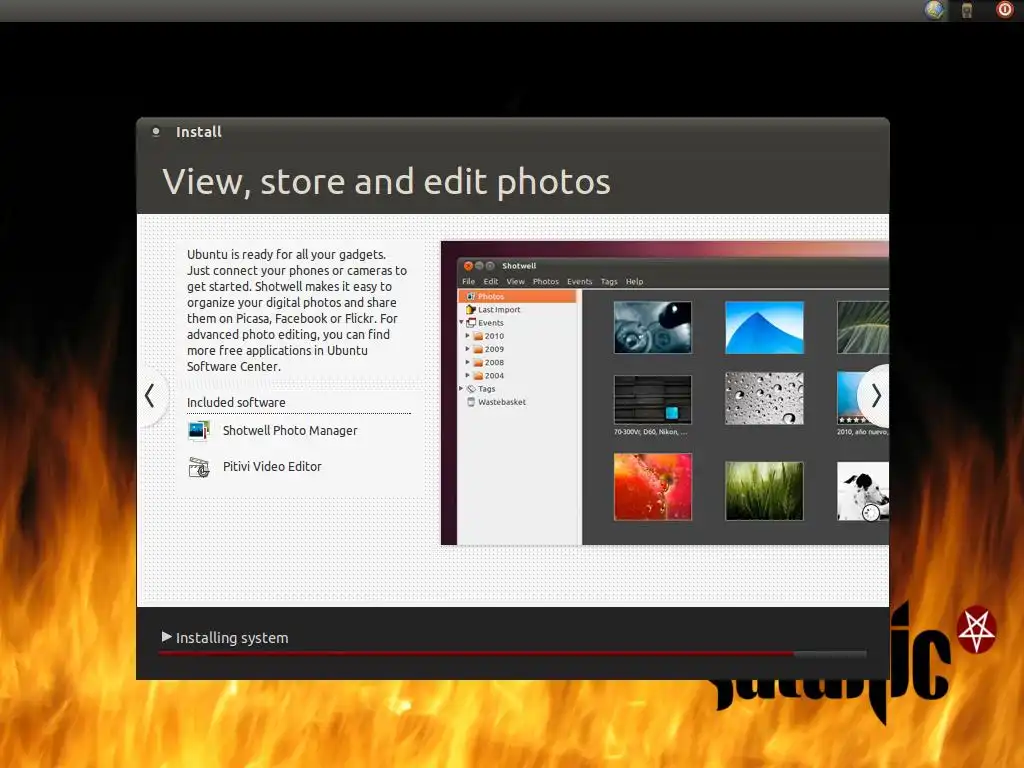Viewport: 1024px width, 768px height.
Task: Click the red installation progress bar
Action: pos(513,653)
